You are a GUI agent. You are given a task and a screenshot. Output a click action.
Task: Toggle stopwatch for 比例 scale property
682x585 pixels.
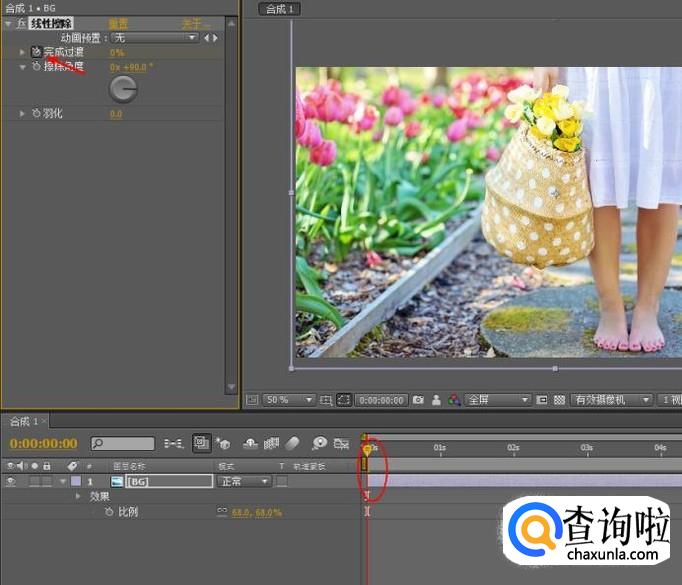110,512
